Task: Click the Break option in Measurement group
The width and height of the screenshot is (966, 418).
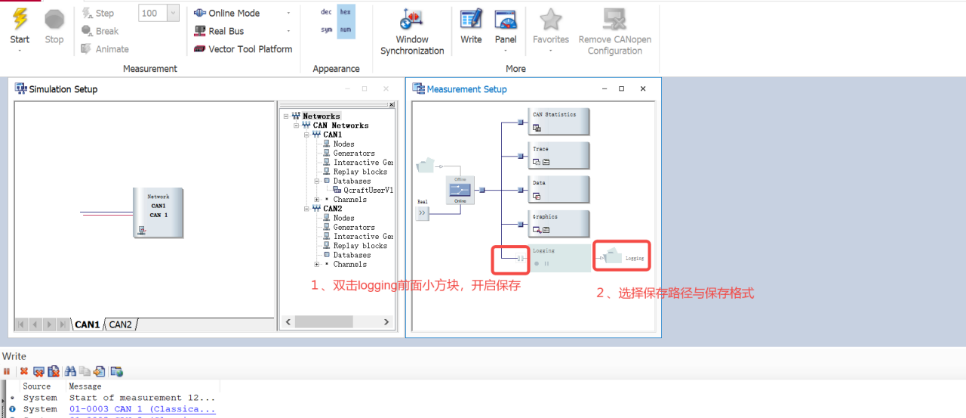Action: pyautogui.click(x=100, y=31)
